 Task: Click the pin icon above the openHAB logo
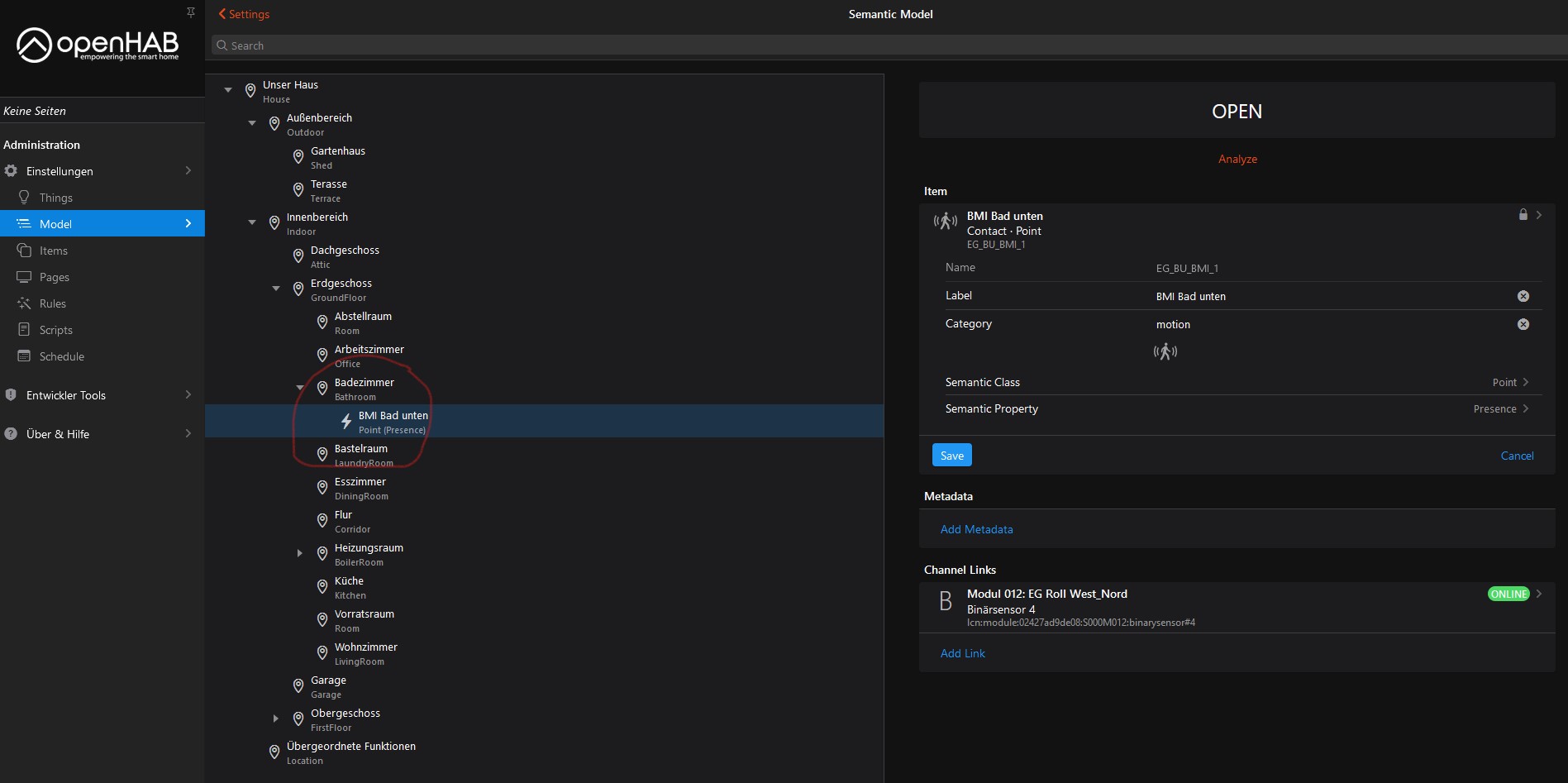point(191,12)
